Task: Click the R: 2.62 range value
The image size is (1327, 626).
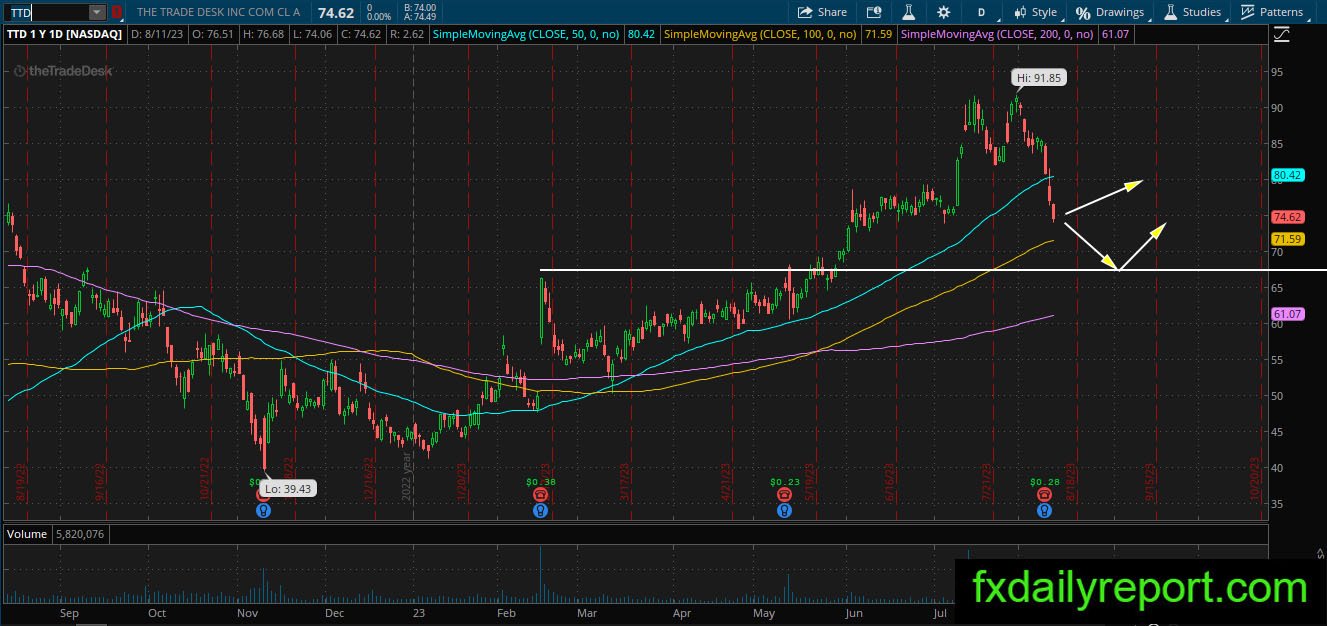Action: click(x=410, y=34)
